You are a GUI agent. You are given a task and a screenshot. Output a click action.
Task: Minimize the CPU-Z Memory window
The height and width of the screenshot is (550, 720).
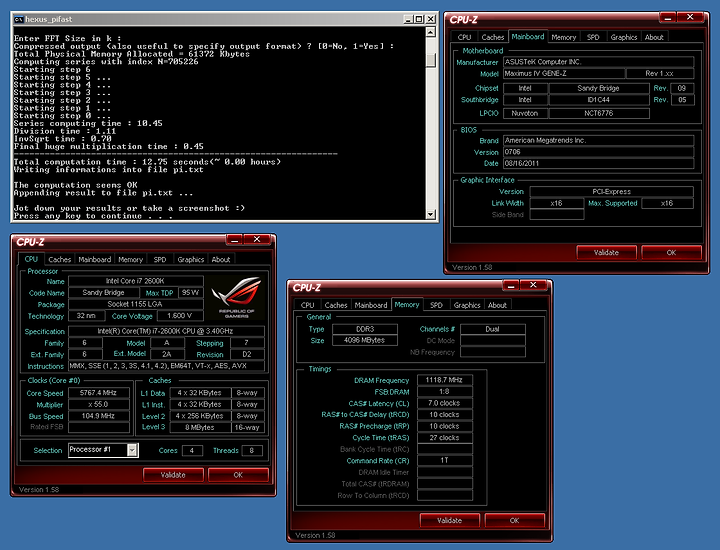tap(511, 286)
